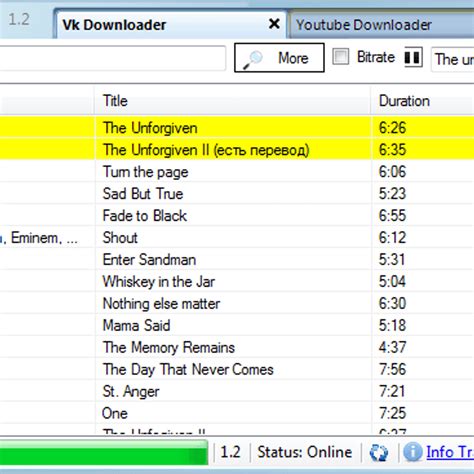Click the duration value 7:21
Image resolution: width=474 pixels, height=474 pixels.
(x=392, y=391)
